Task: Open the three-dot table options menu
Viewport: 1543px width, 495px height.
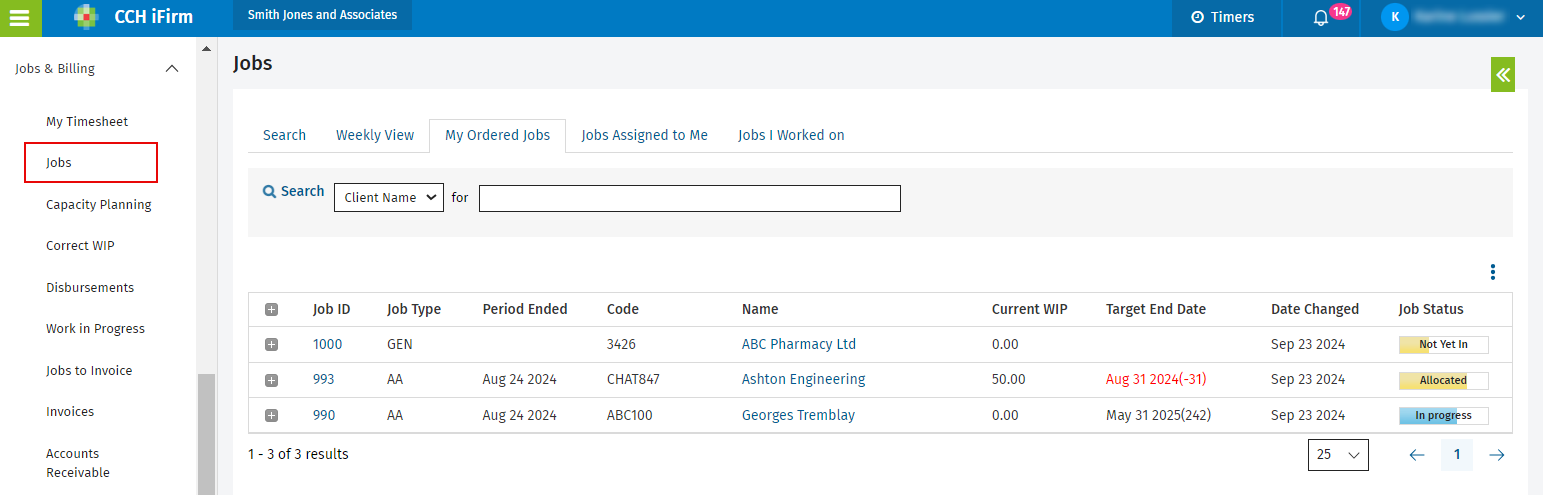Action: 1493,272
